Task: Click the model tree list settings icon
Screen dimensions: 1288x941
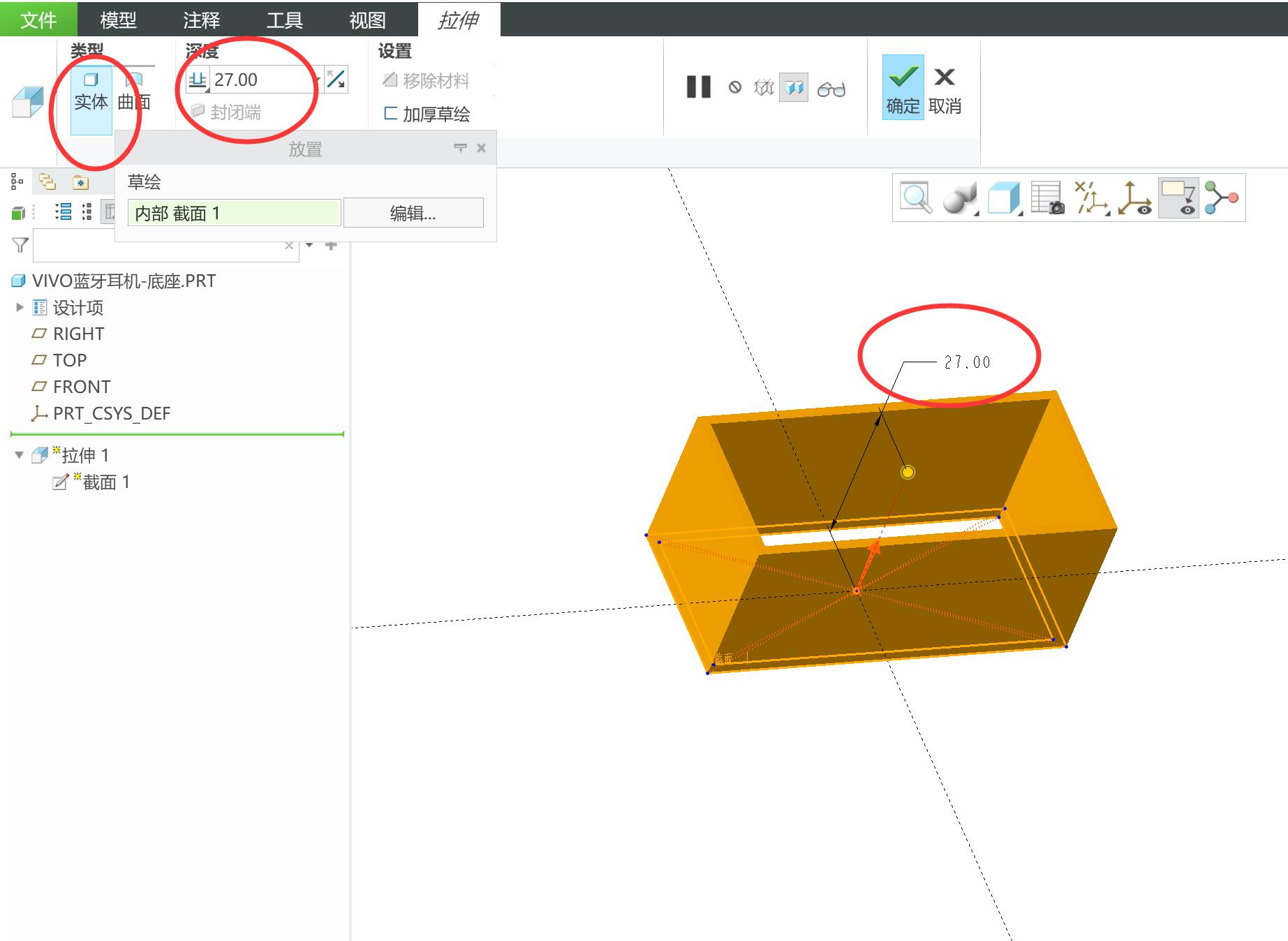Action: 63,212
